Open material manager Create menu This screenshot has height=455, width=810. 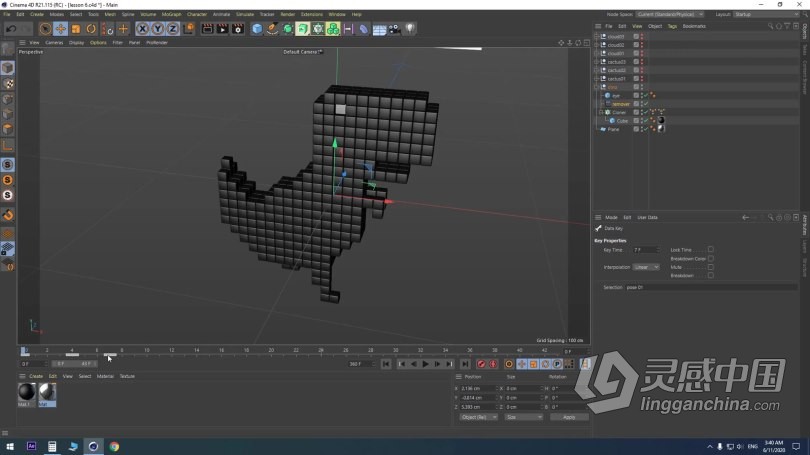[x=36, y=376]
